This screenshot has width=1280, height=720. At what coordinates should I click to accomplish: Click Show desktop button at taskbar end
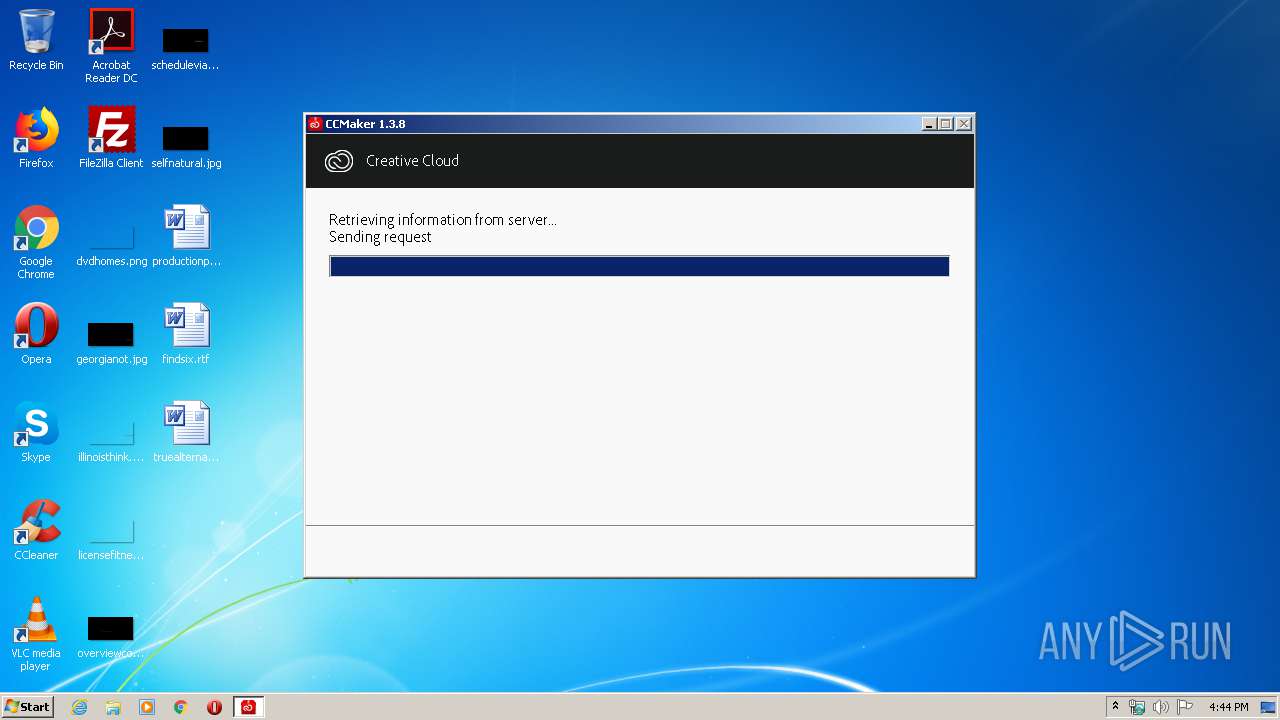coord(1269,707)
